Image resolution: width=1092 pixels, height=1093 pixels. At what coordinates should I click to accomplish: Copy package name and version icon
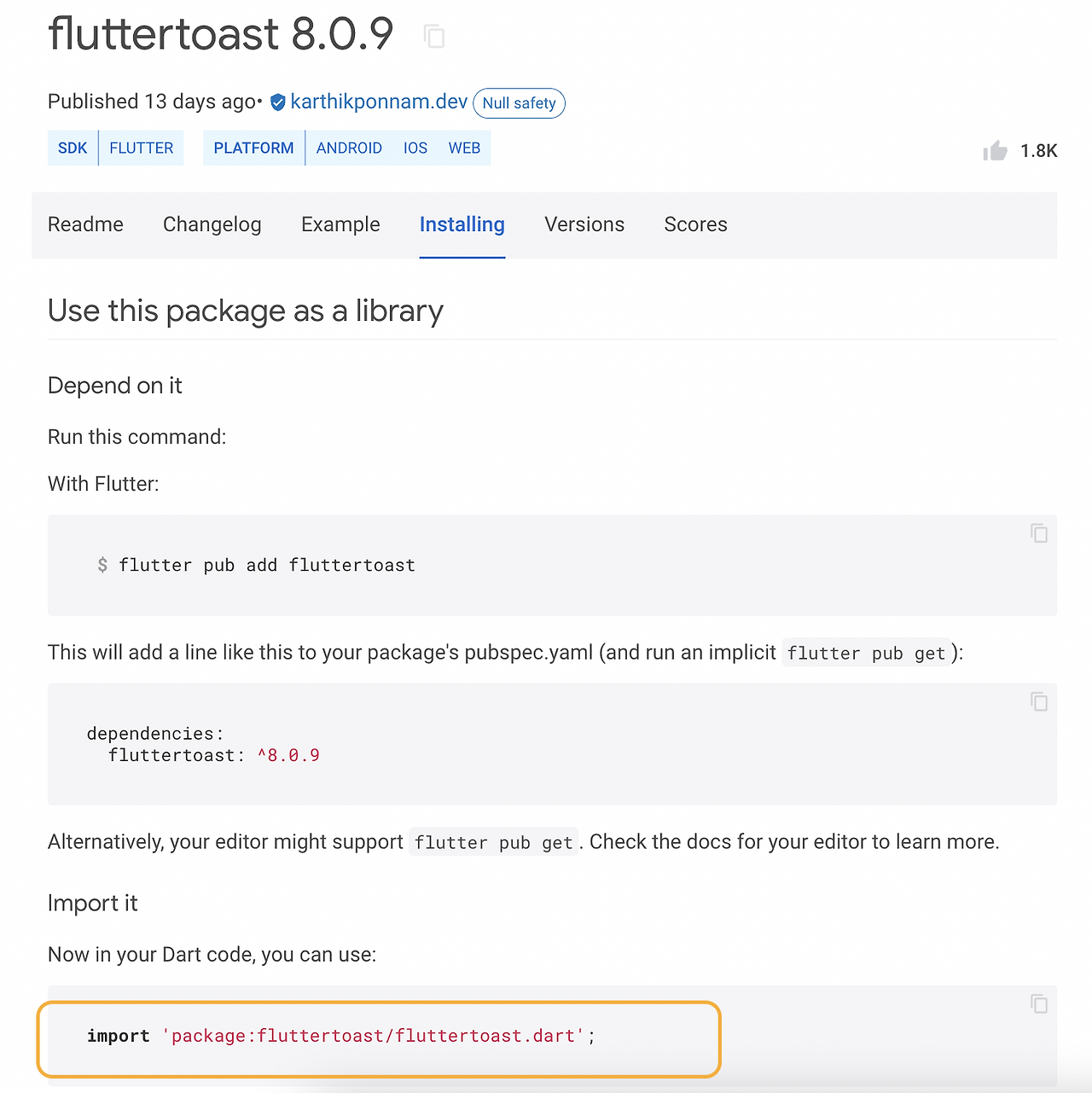(434, 36)
